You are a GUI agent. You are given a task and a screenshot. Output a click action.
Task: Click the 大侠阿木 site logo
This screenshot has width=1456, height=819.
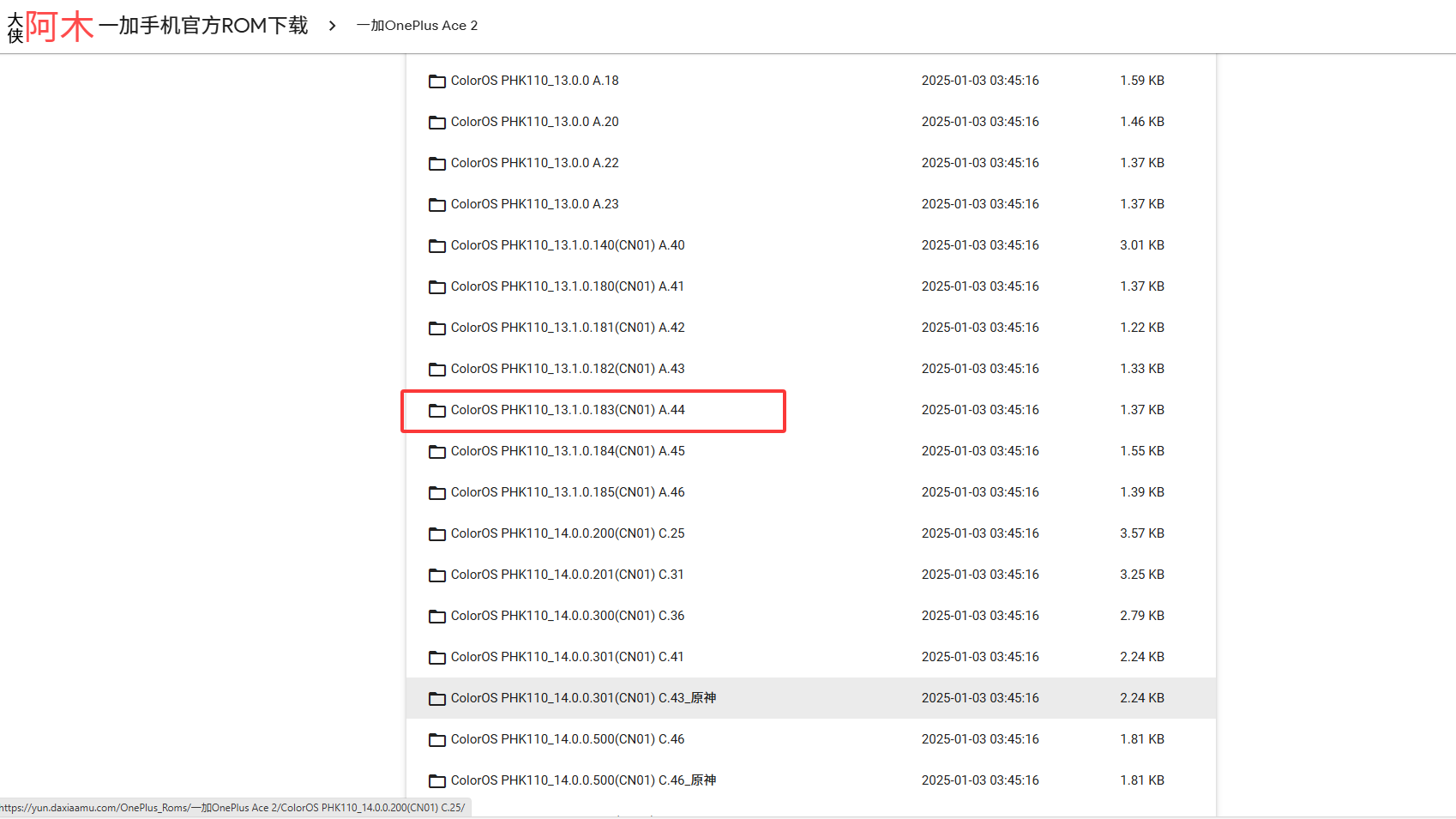coord(50,26)
